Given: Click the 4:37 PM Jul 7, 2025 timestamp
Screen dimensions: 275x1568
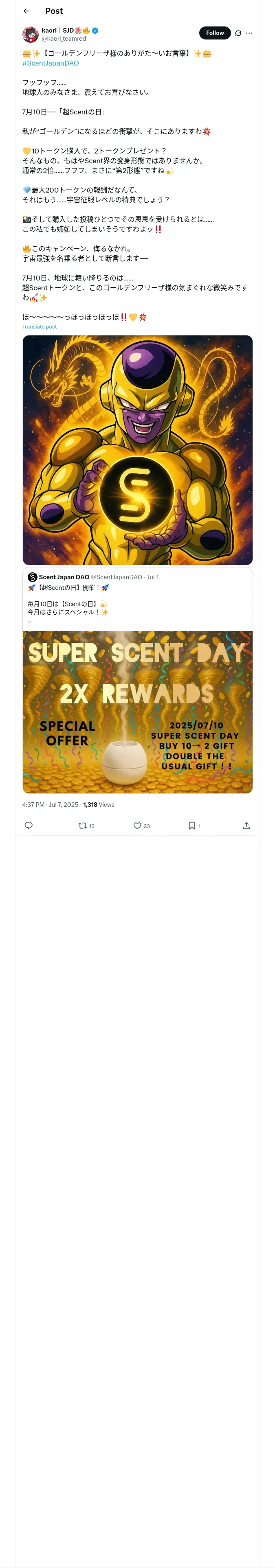Looking at the screenshot, I should 50,805.
